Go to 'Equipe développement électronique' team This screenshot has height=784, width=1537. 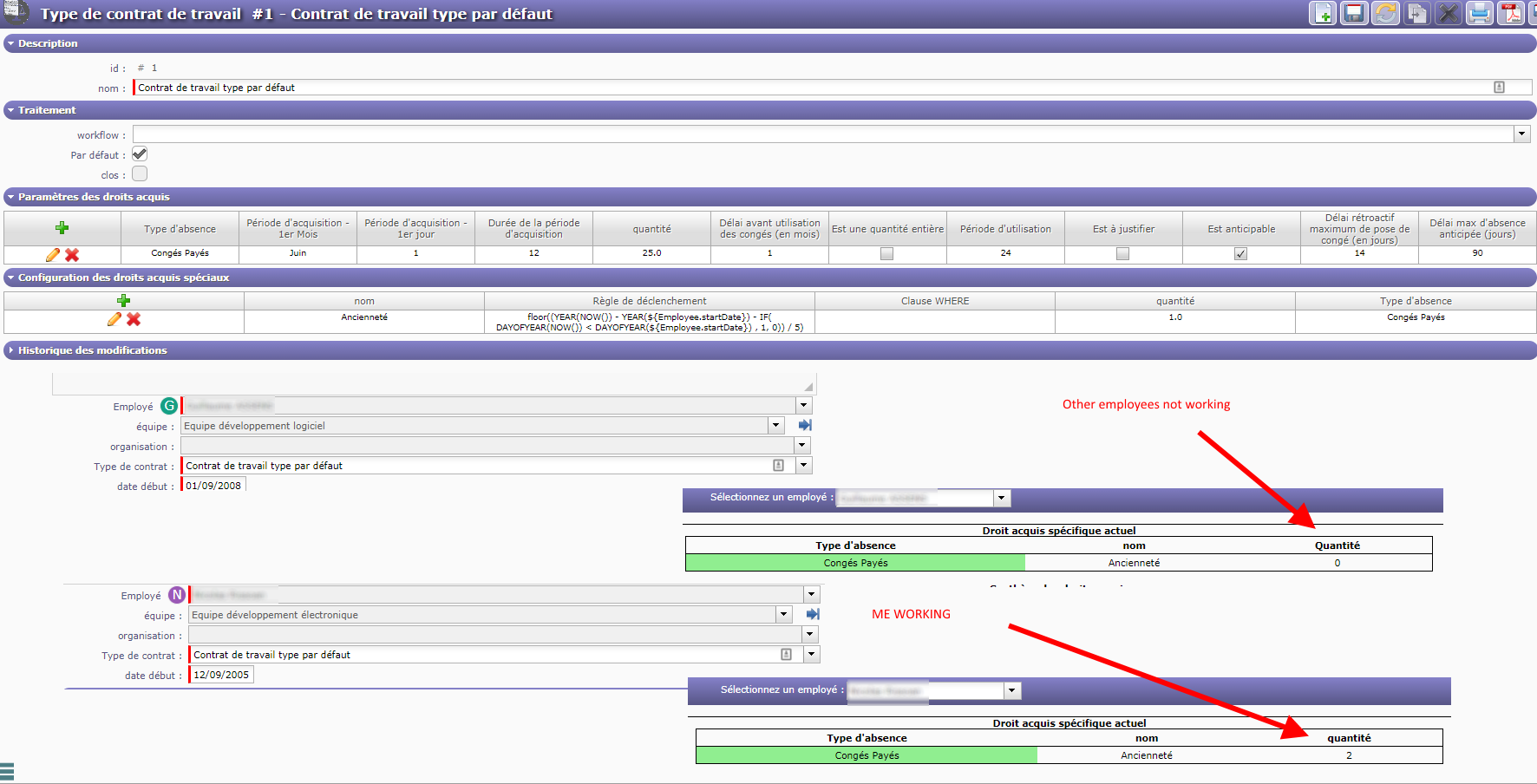813,615
